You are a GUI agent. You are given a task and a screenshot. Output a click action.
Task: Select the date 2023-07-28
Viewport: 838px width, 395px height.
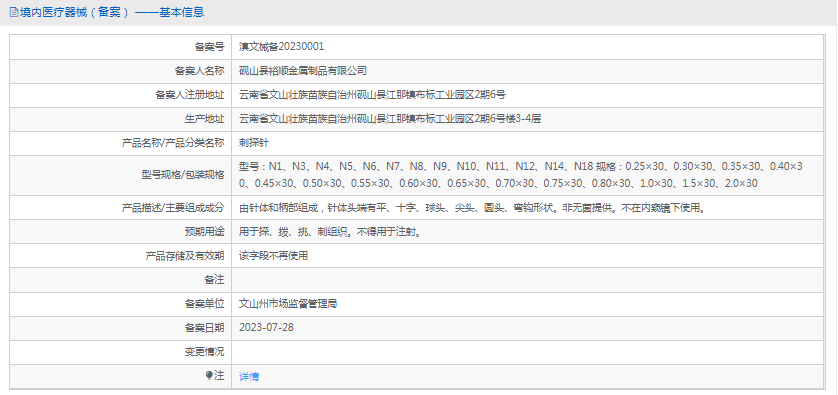point(266,328)
